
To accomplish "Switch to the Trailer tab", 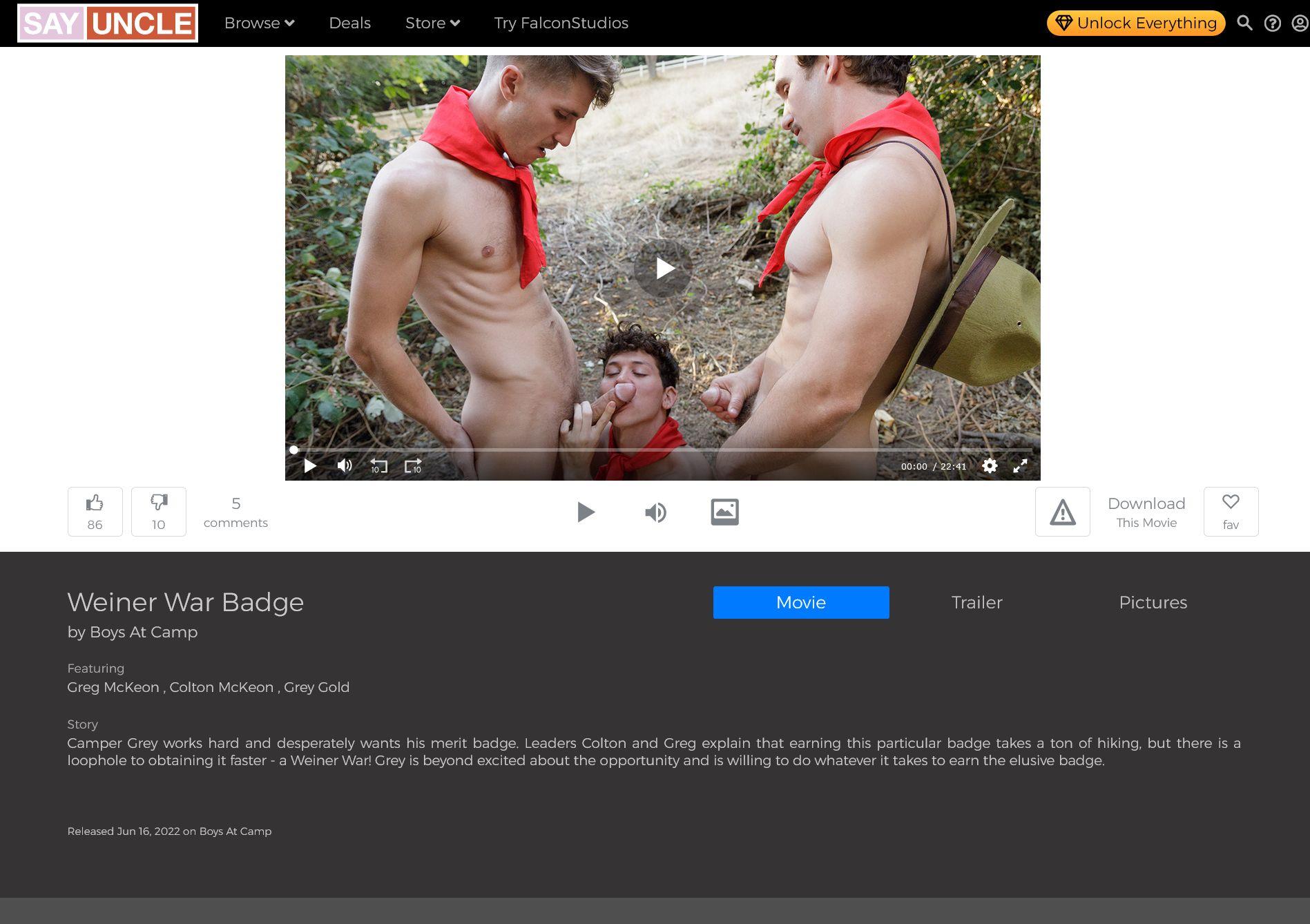I will tap(976, 602).
